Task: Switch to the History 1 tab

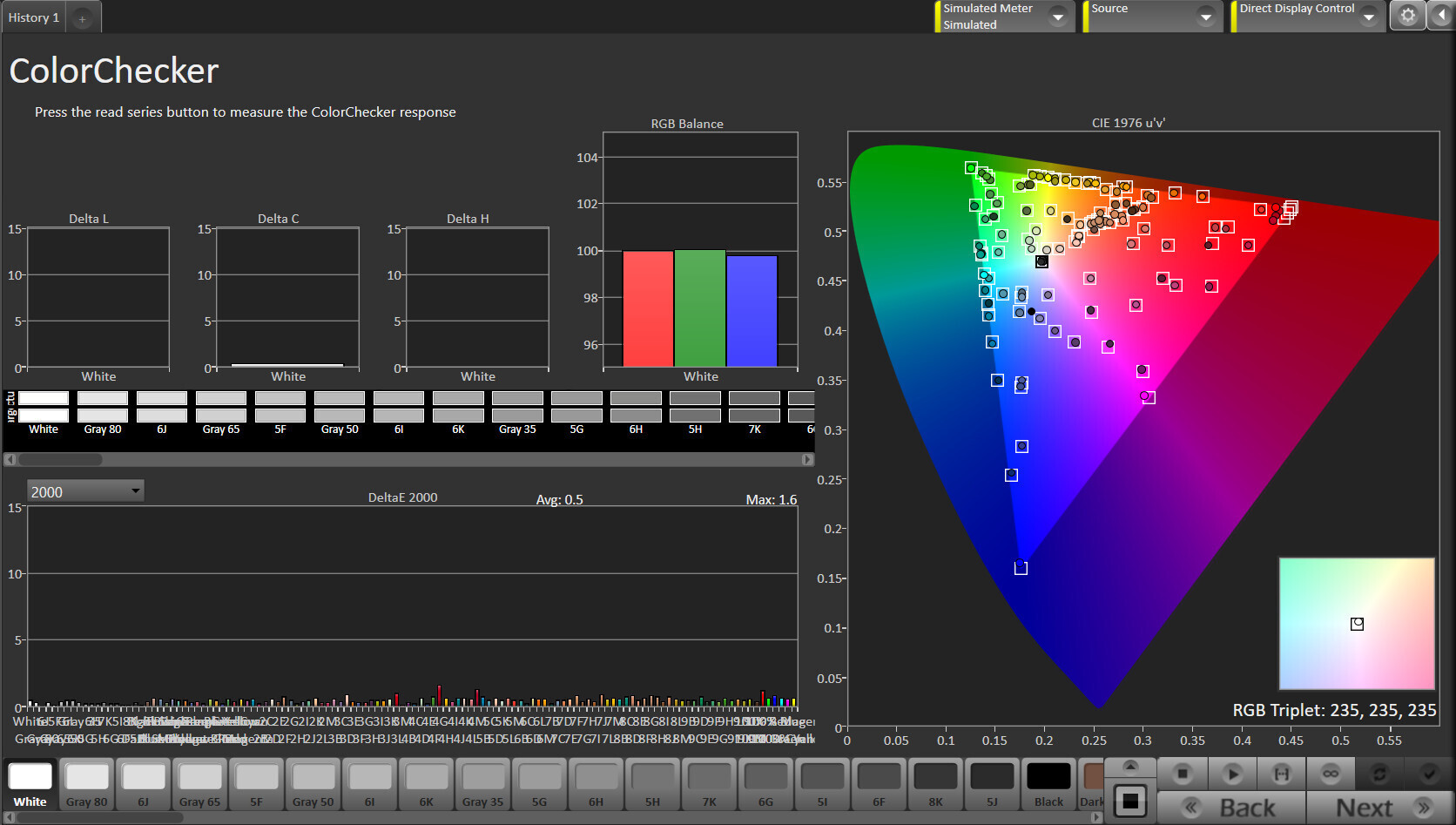Action: [x=34, y=17]
